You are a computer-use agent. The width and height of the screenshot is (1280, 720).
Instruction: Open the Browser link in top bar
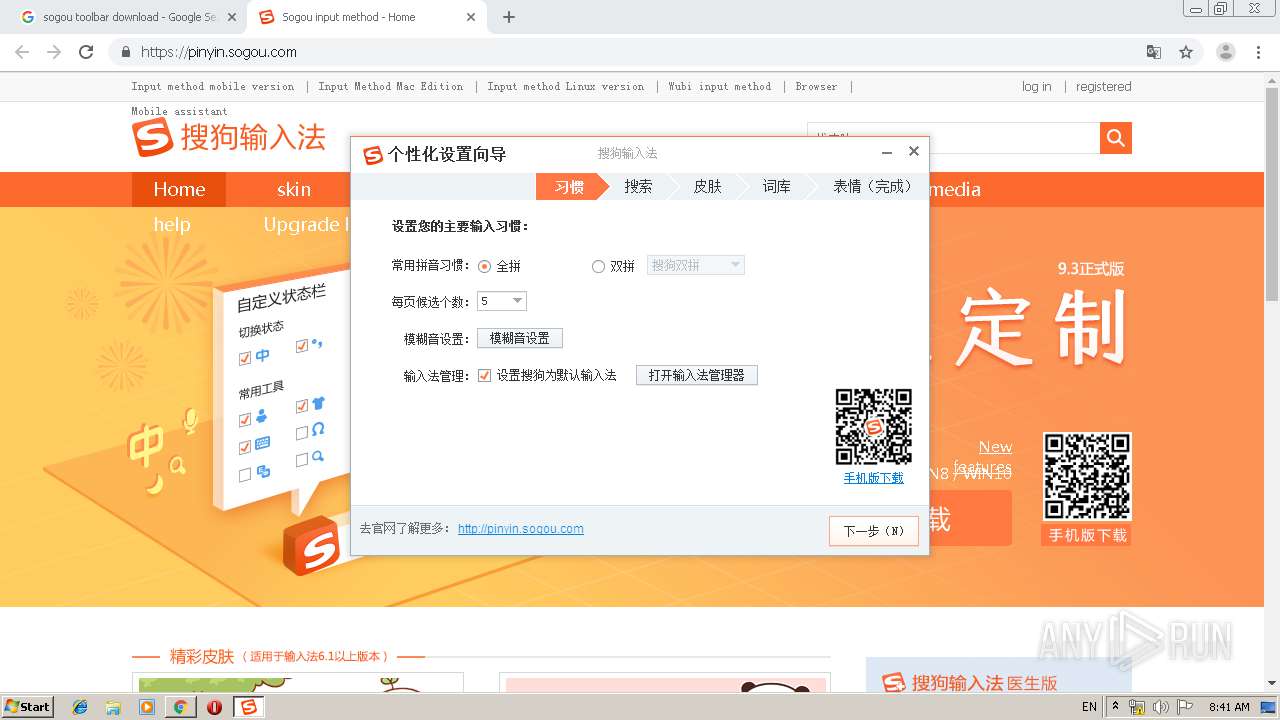(x=816, y=86)
